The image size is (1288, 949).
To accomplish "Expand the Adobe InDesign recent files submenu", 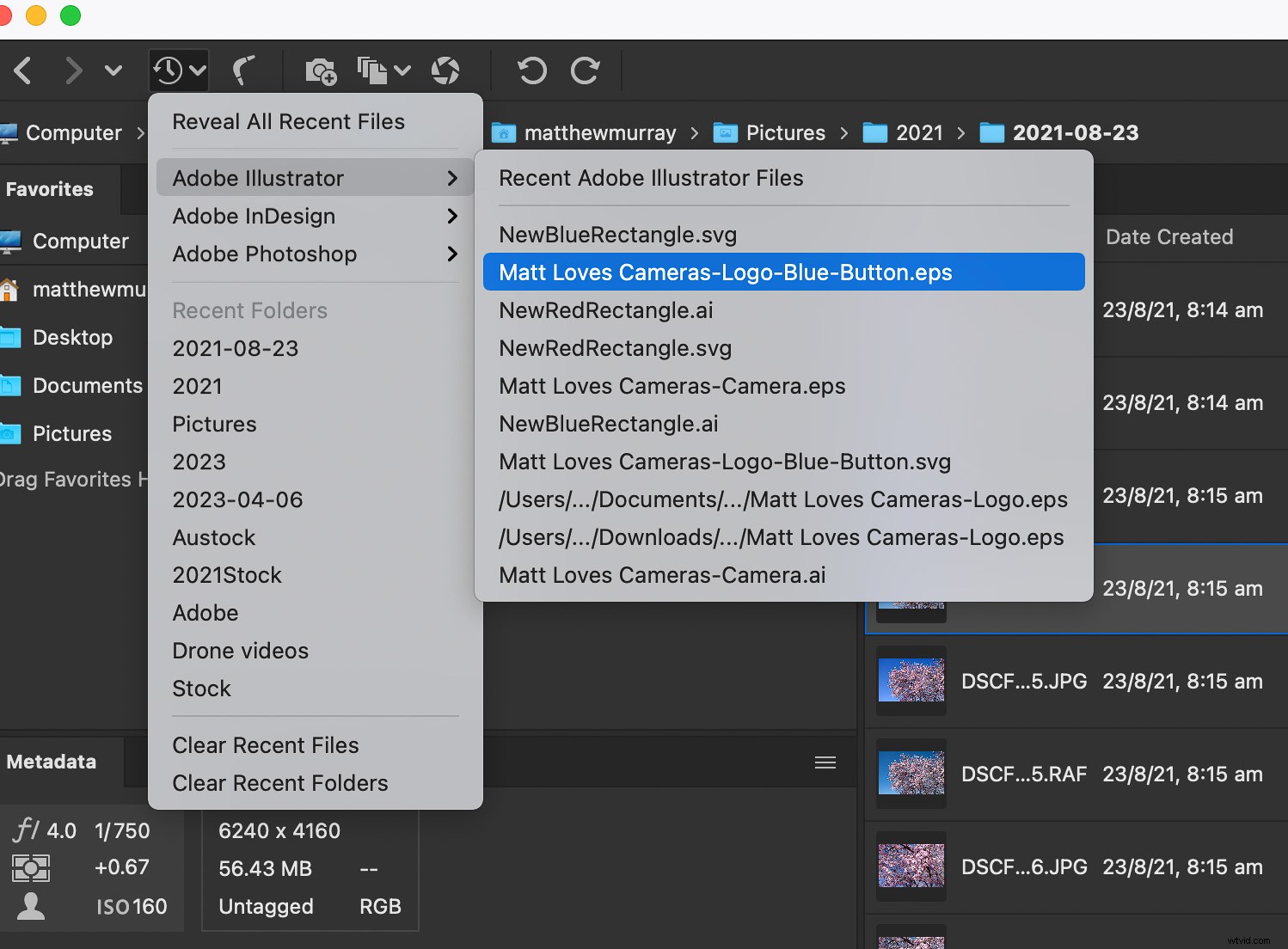I will click(253, 216).
